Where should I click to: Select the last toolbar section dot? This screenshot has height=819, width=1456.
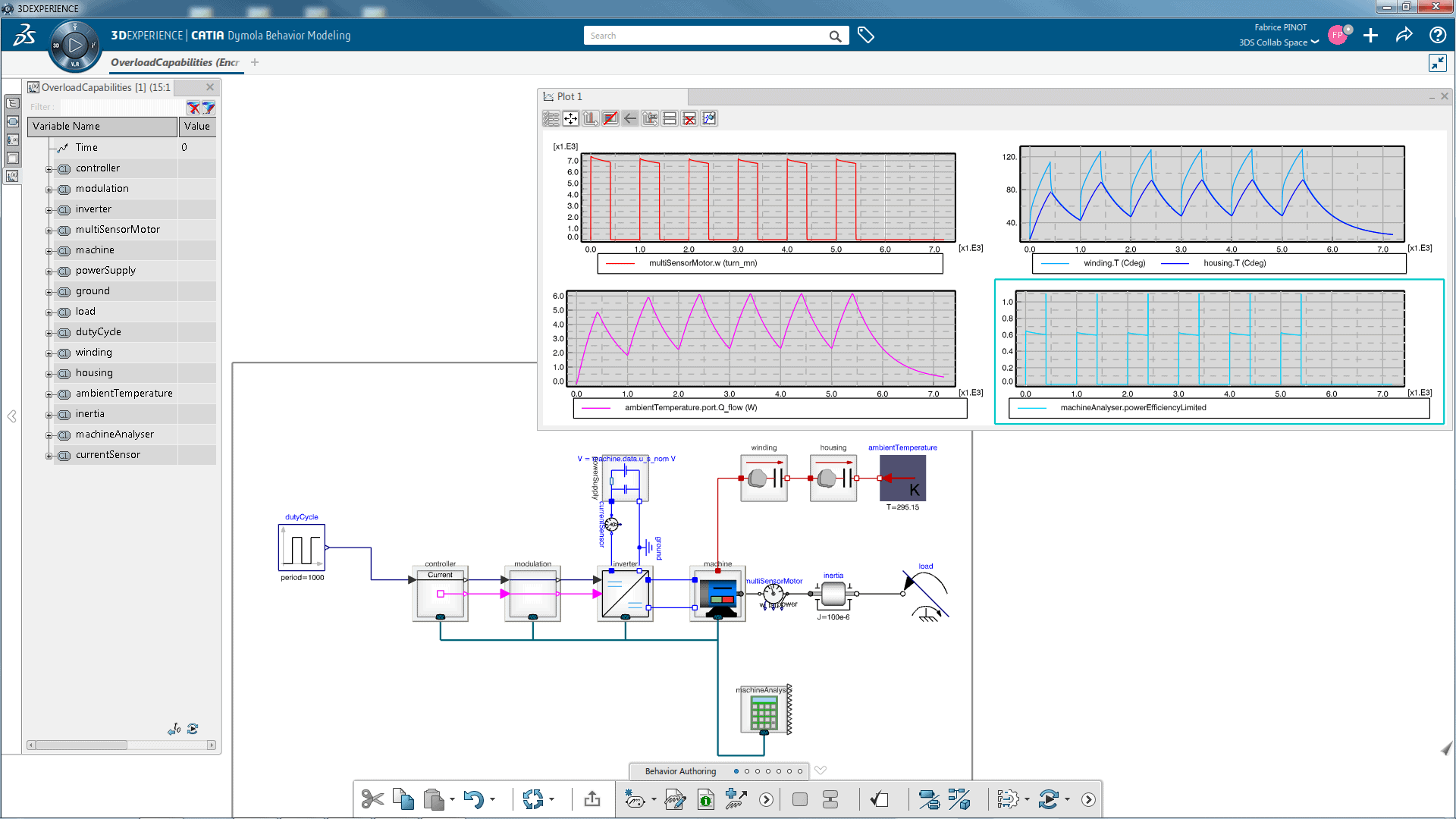tap(800, 771)
